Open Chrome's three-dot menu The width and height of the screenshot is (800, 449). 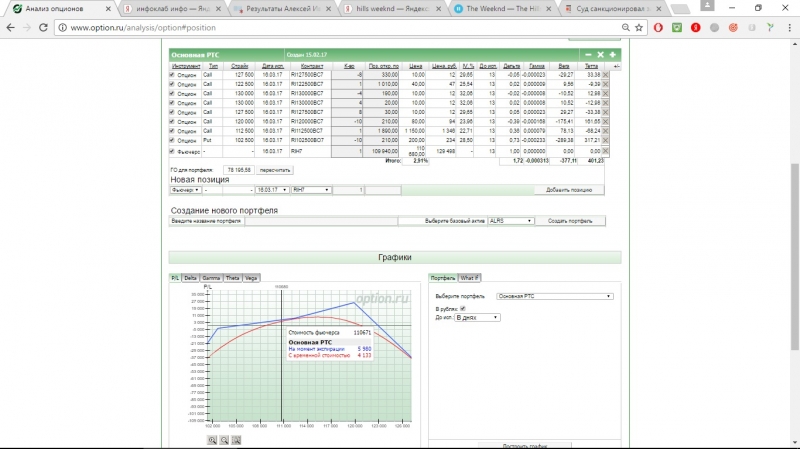pyautogui.click(x=789, y=28)
